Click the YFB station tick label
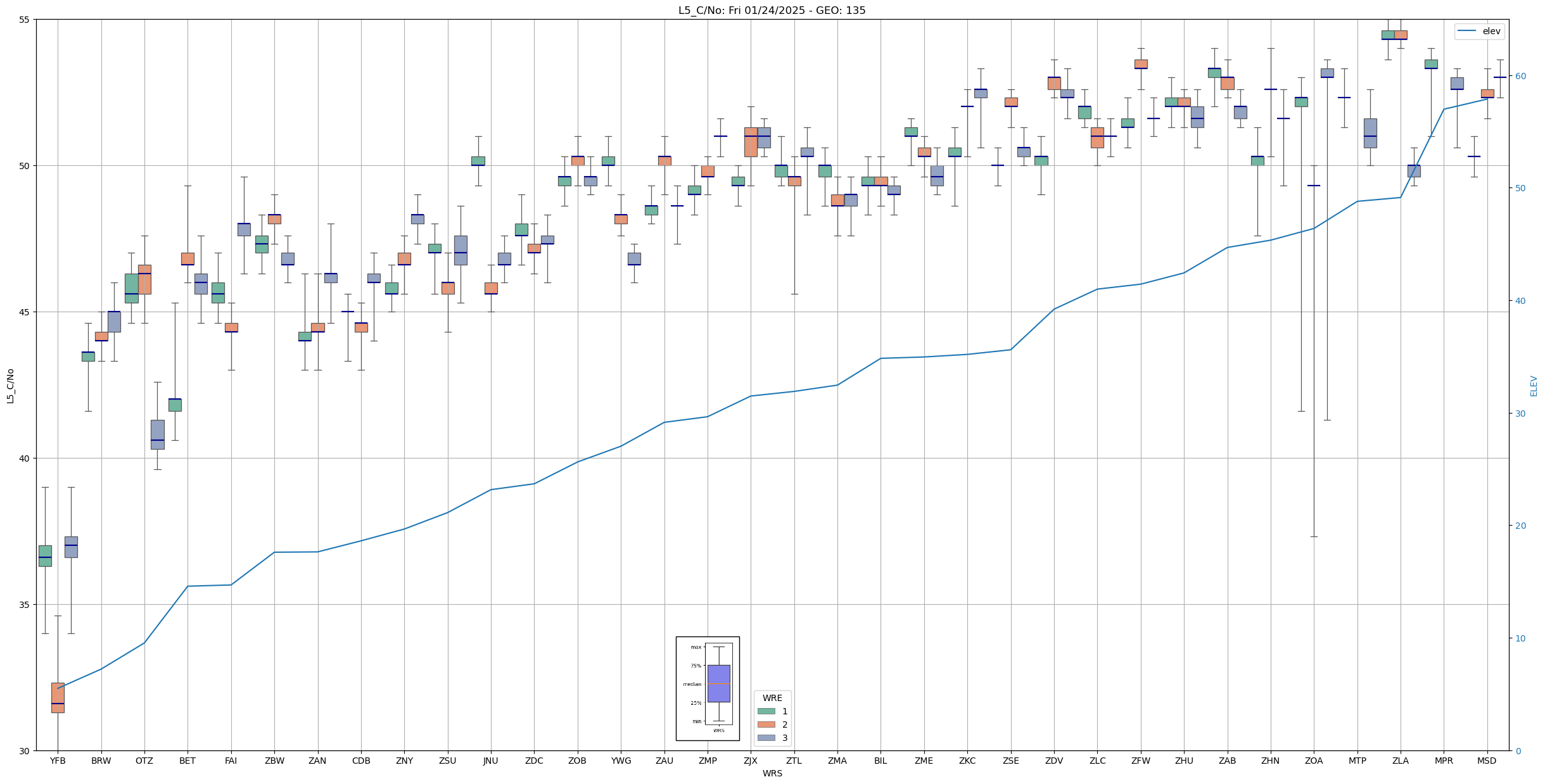 pyautogui.click(x=58, y=761)
